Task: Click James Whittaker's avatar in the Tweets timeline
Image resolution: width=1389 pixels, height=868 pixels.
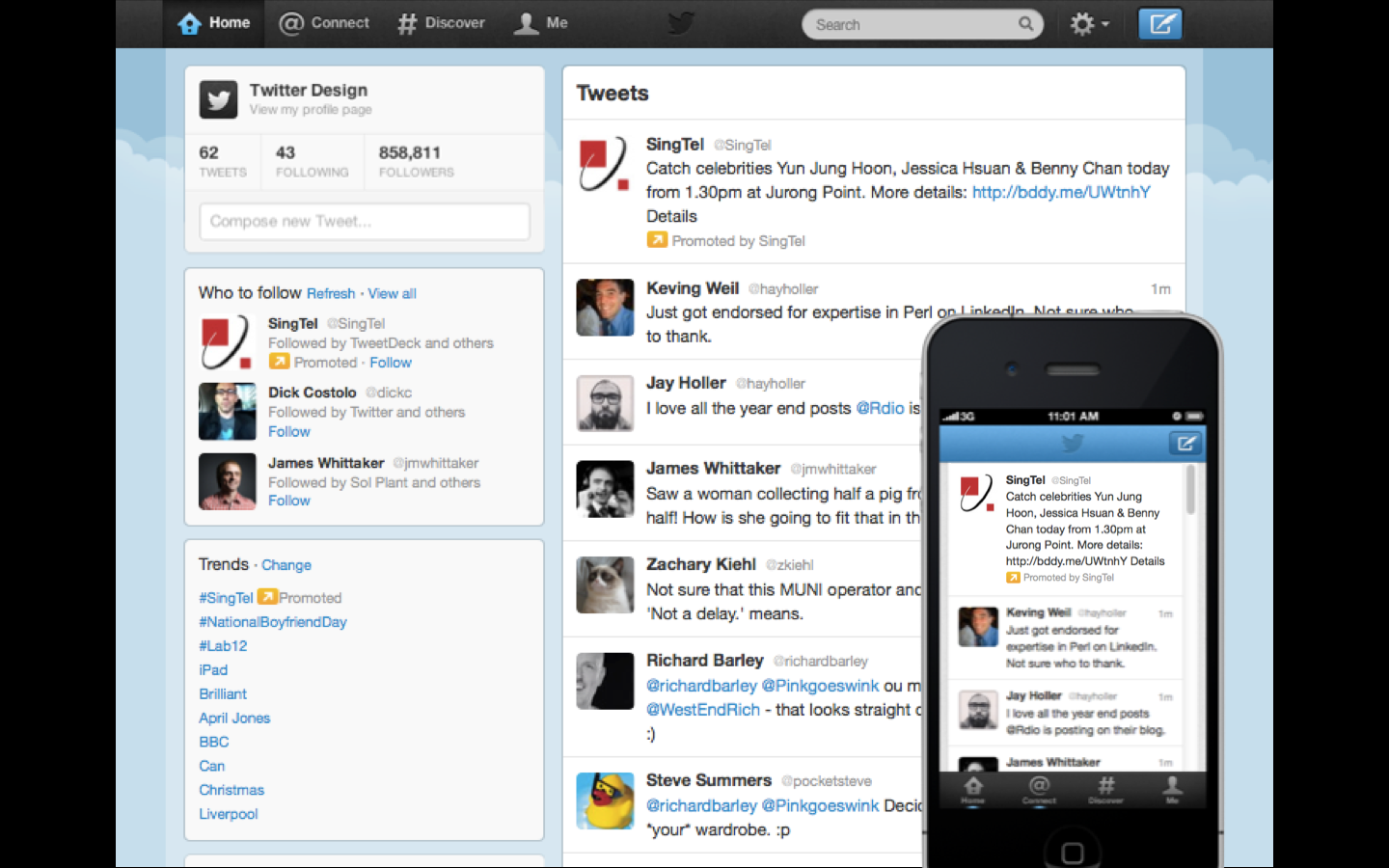Action: (x=605, y=489)
